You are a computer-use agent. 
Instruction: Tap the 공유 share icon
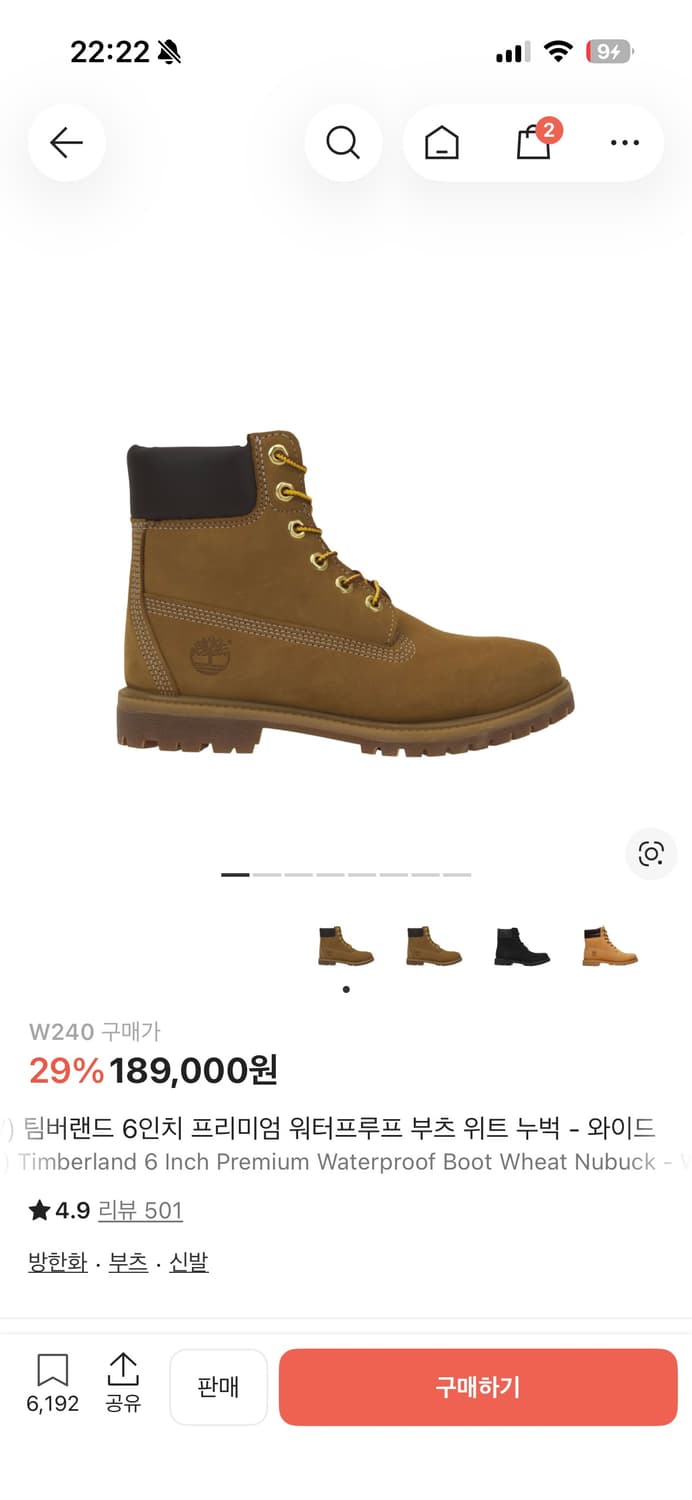123,1384
